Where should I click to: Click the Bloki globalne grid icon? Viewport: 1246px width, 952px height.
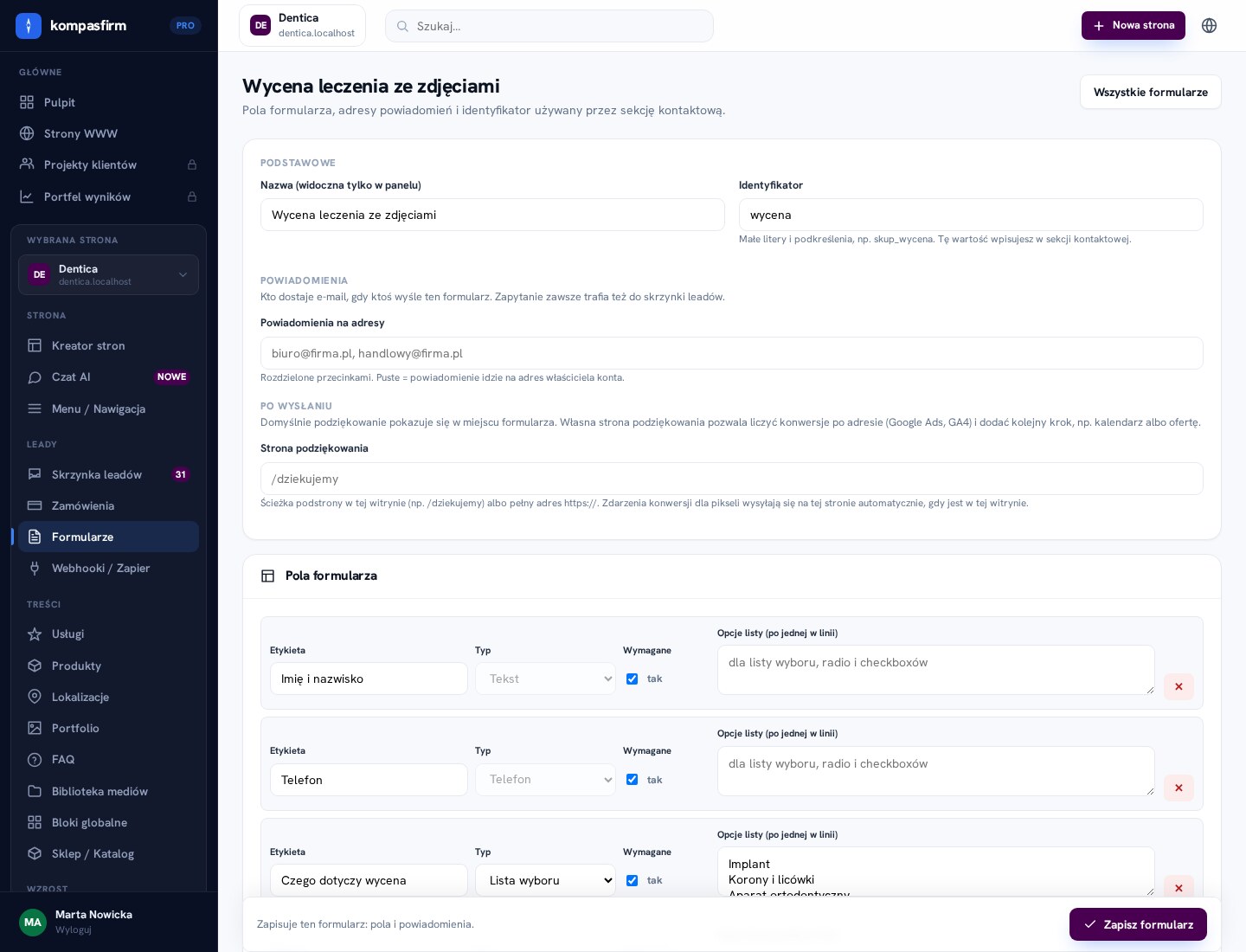tap(35, 822)
